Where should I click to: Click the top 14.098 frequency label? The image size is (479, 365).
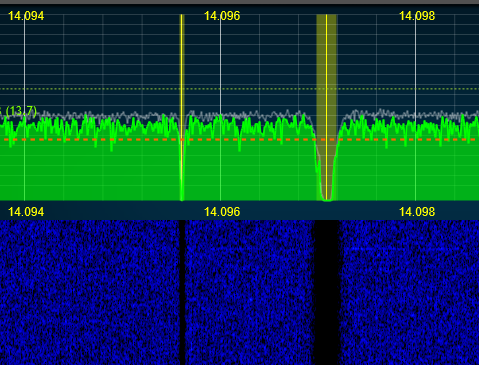[417, 16]
